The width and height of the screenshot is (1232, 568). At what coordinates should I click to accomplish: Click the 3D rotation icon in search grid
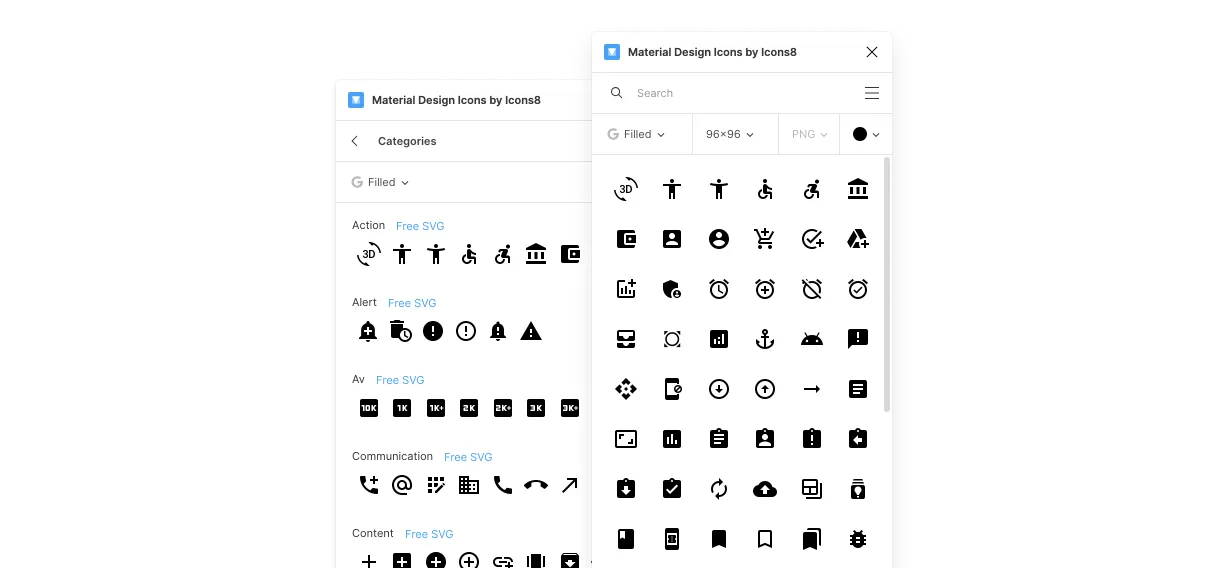[626, 188]
